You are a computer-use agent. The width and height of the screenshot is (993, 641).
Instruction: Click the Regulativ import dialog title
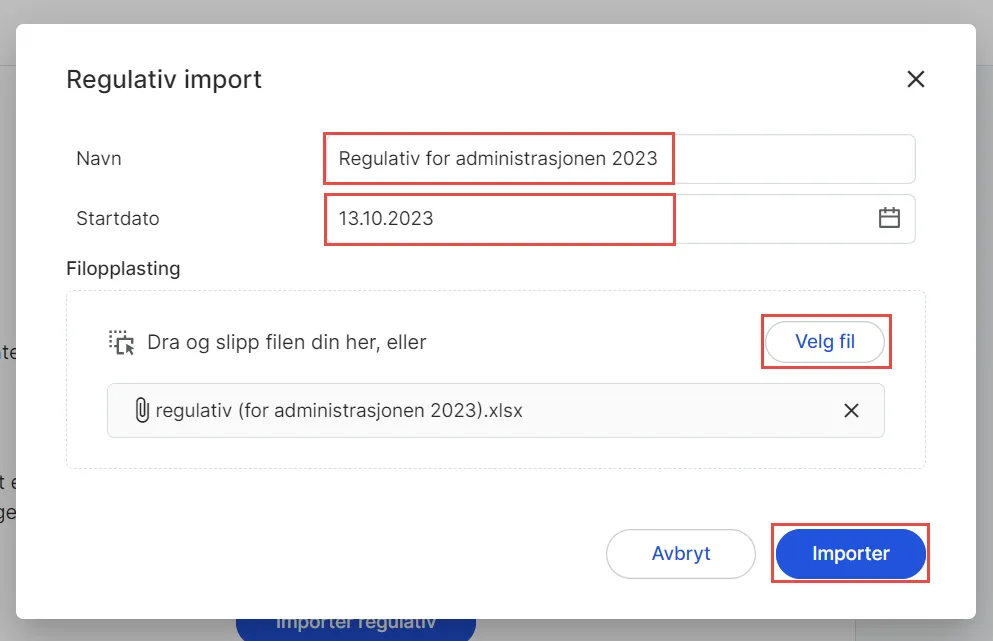163,79
